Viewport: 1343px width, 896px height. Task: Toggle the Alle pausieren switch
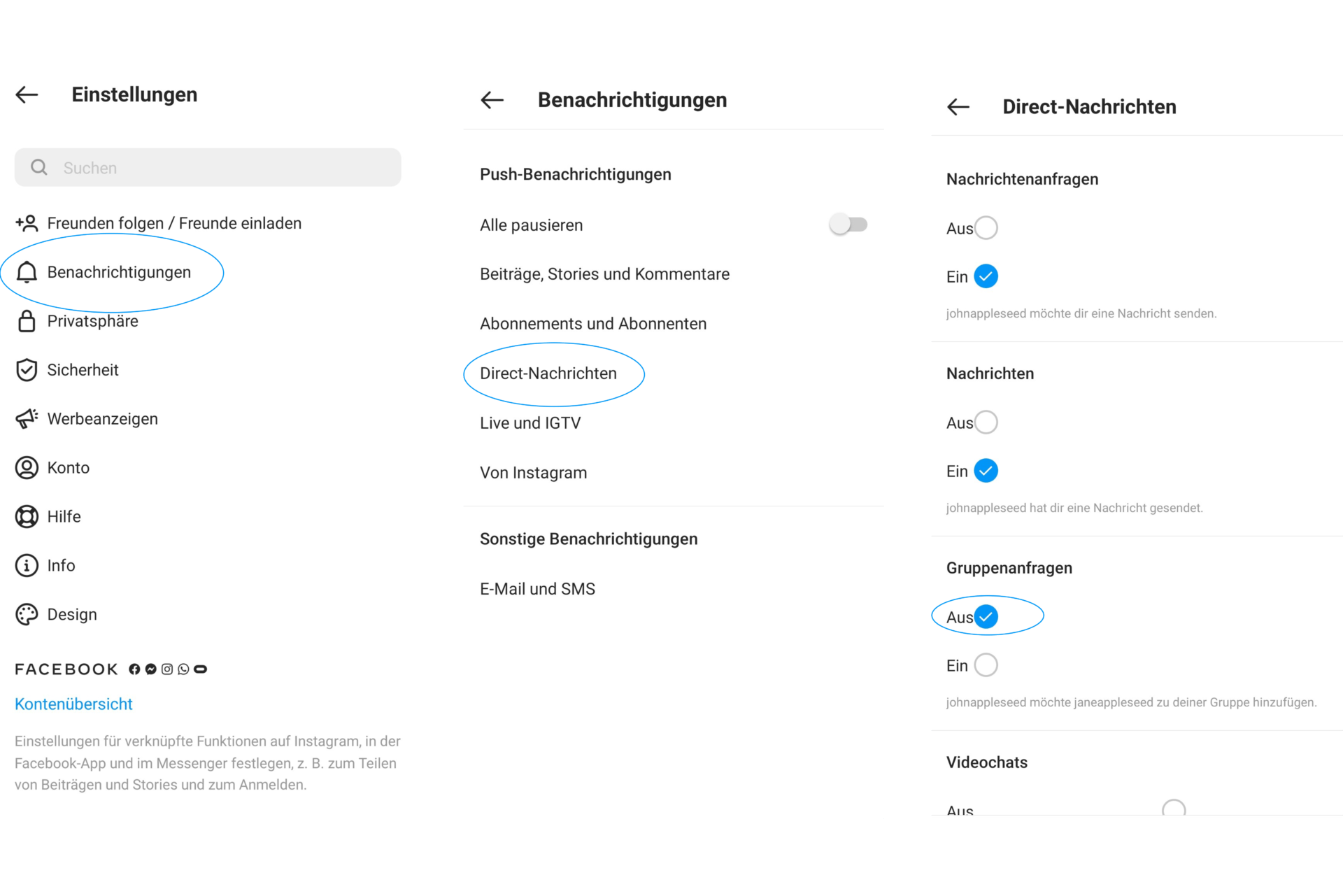848,225
